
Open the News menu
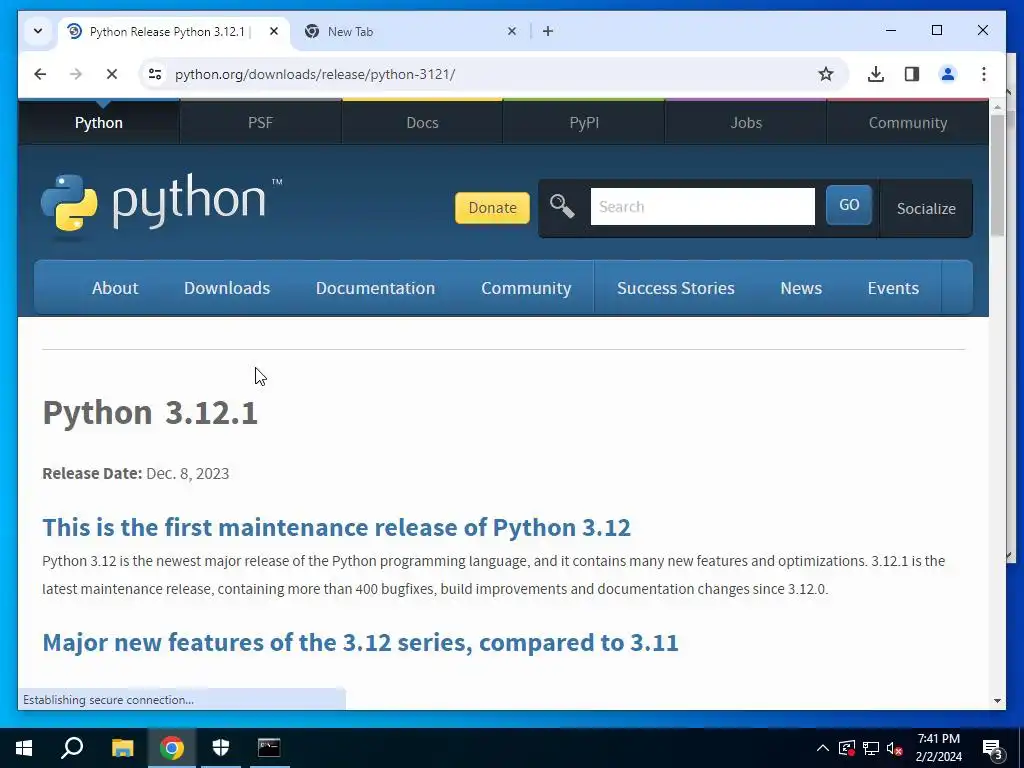[x=801, y=288]
